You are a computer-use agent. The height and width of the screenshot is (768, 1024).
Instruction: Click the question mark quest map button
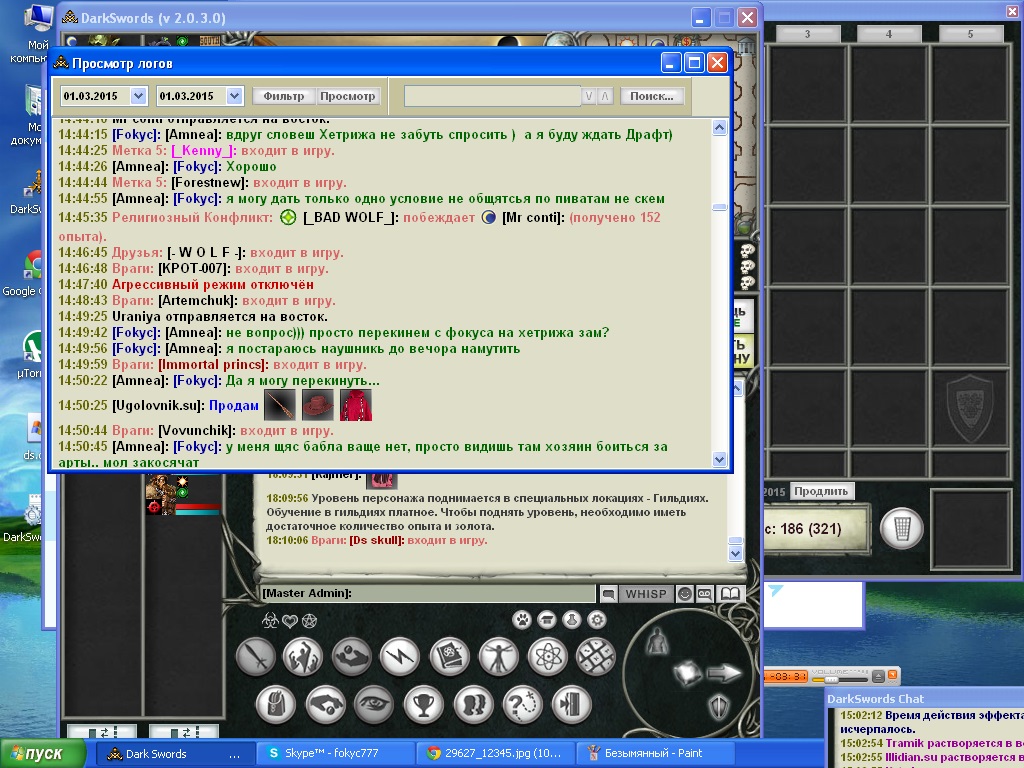[522, 705]
